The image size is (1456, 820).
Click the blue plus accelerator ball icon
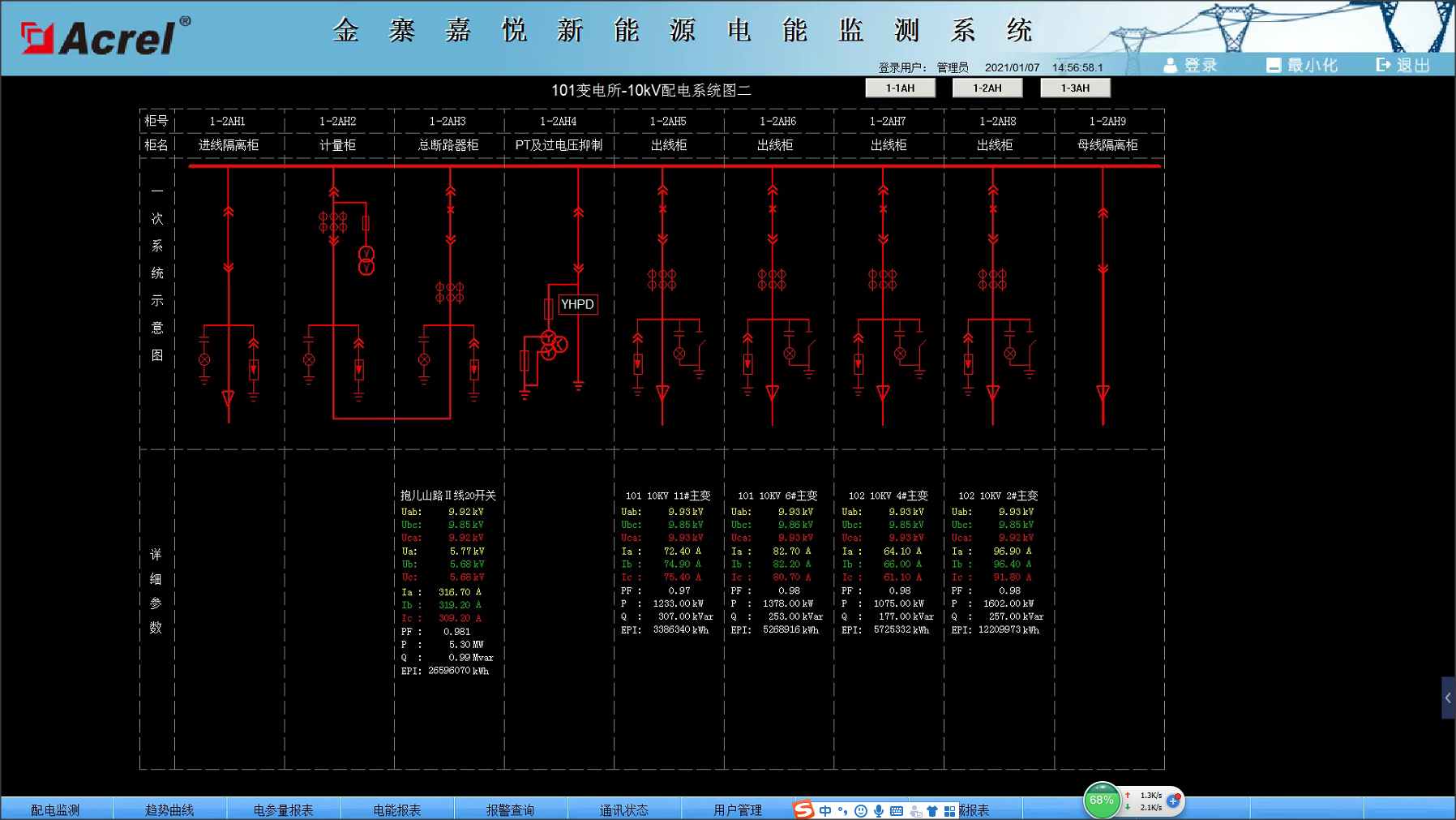tap(1173, 801)
